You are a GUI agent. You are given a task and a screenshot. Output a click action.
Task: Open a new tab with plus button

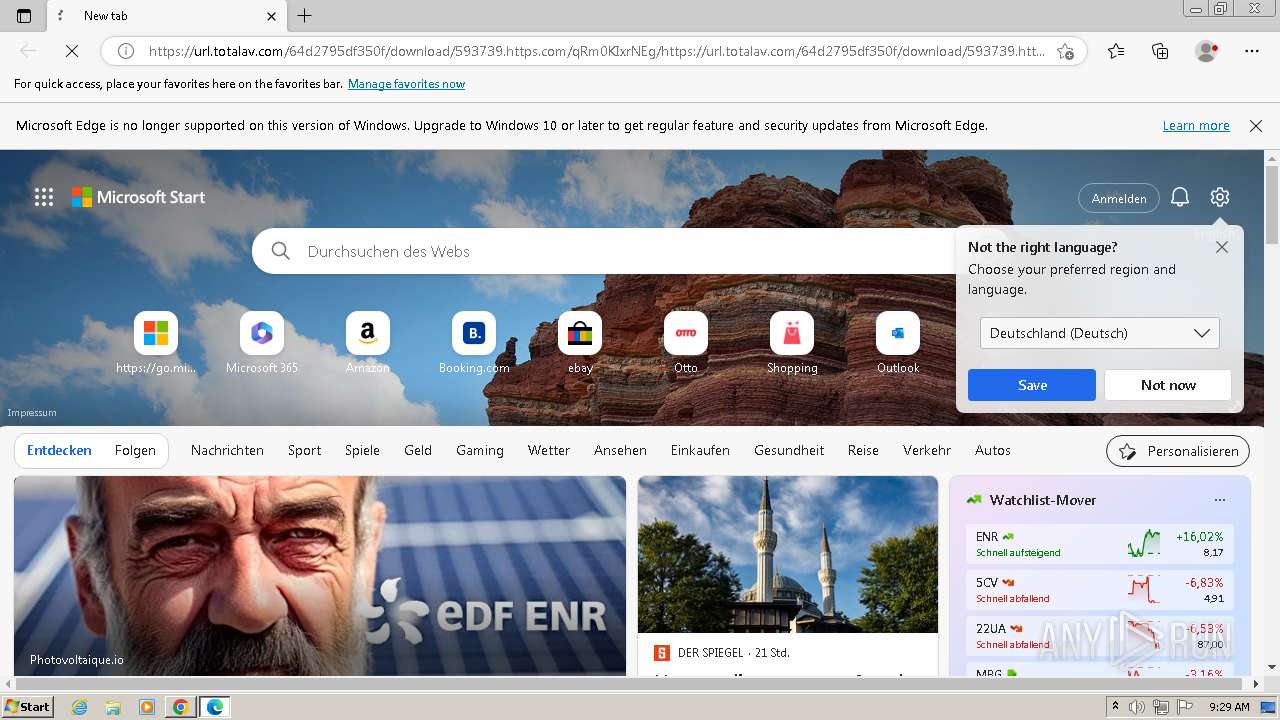(305, 16)
